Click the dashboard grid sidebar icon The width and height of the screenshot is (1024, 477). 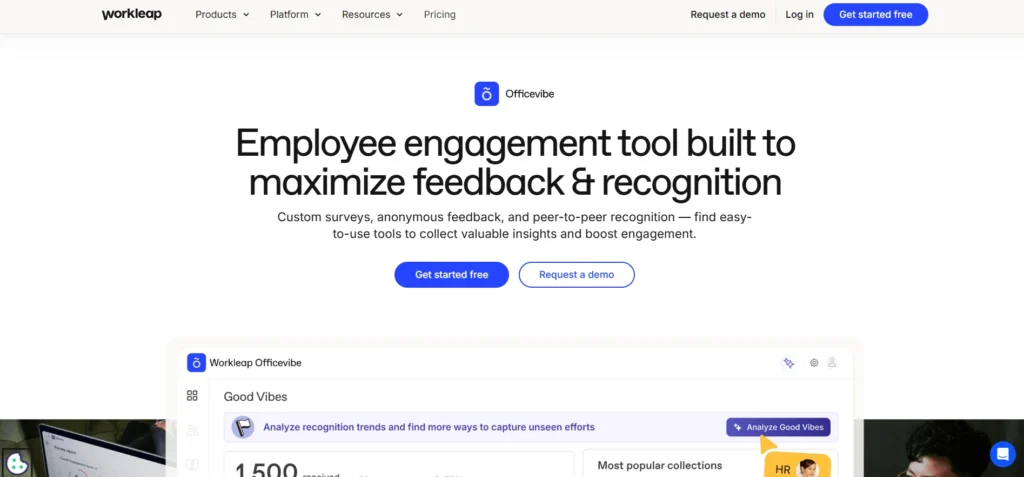(x=192, y=395)
